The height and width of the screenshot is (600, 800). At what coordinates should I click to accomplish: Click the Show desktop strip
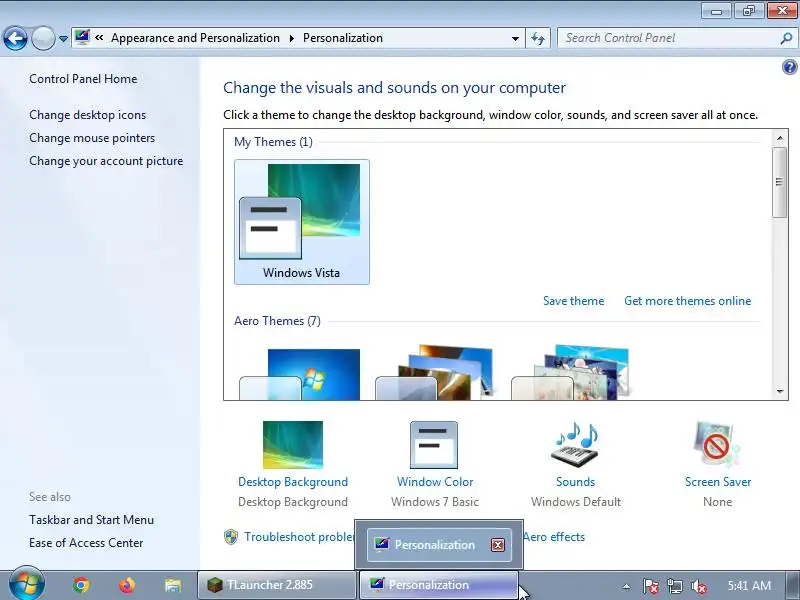[793, 585]
